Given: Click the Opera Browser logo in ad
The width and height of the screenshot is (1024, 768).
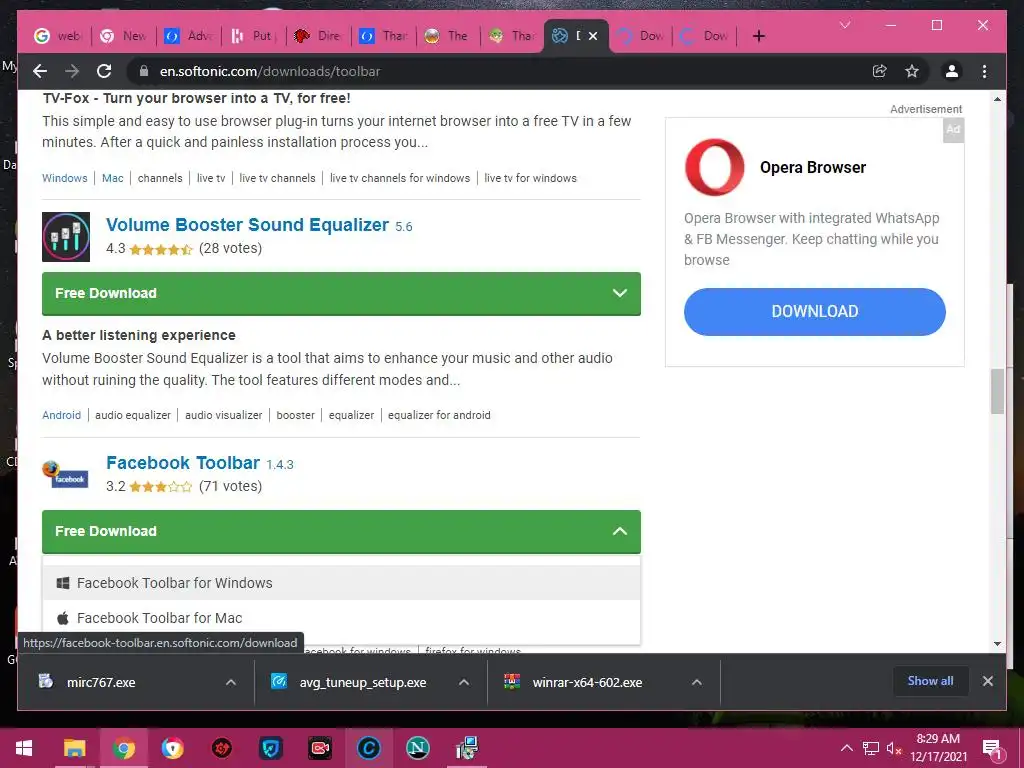Looking at the screenshot, I should tap(714, 167).
